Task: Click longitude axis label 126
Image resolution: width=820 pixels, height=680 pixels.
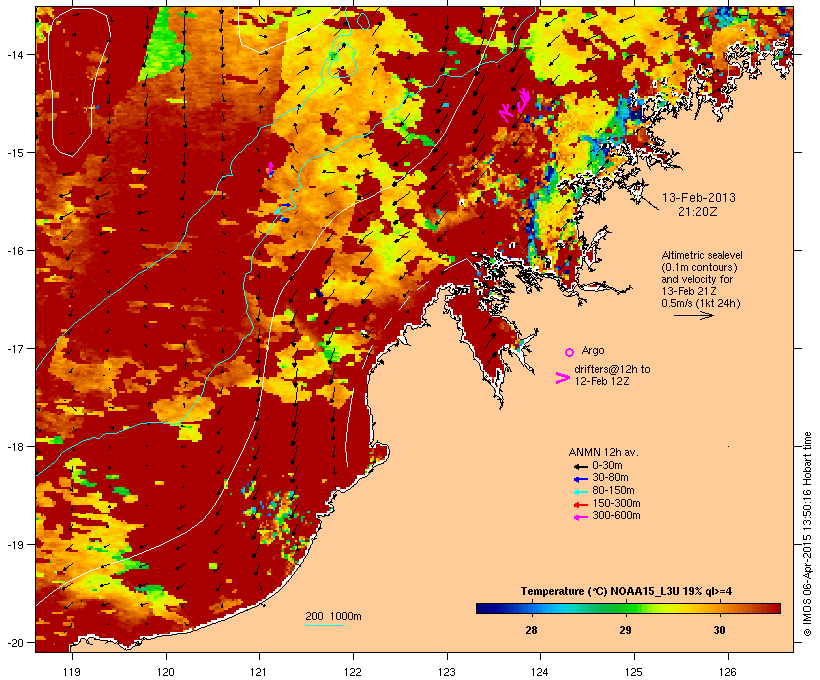Action: 727,672
